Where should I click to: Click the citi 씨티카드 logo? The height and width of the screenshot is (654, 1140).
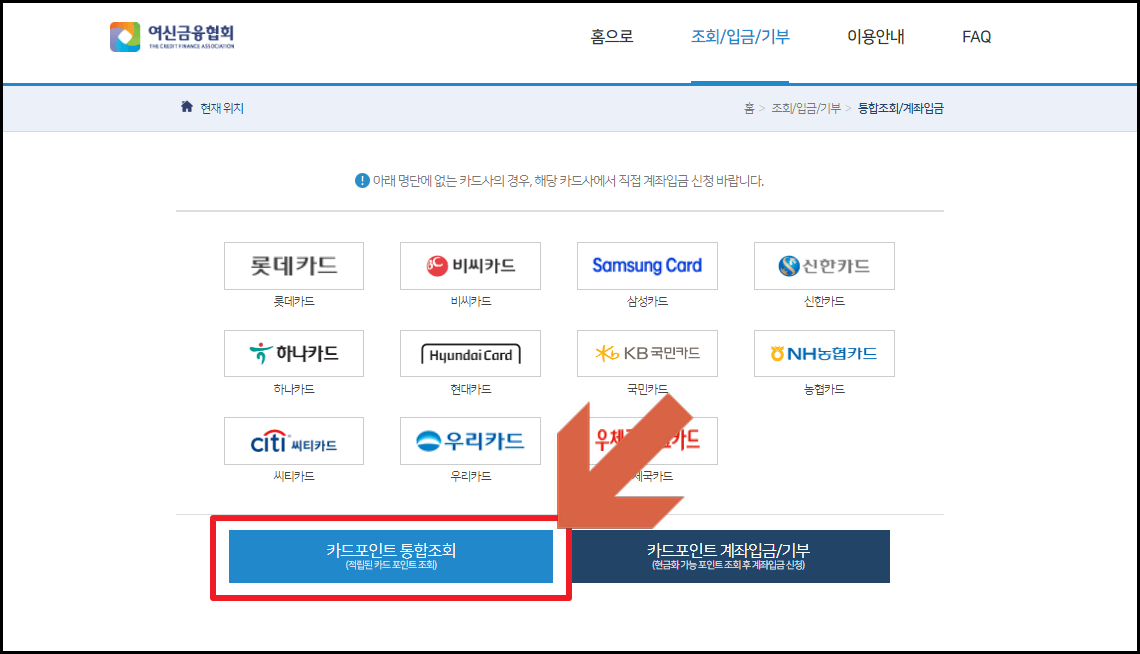tap(294, 440)
